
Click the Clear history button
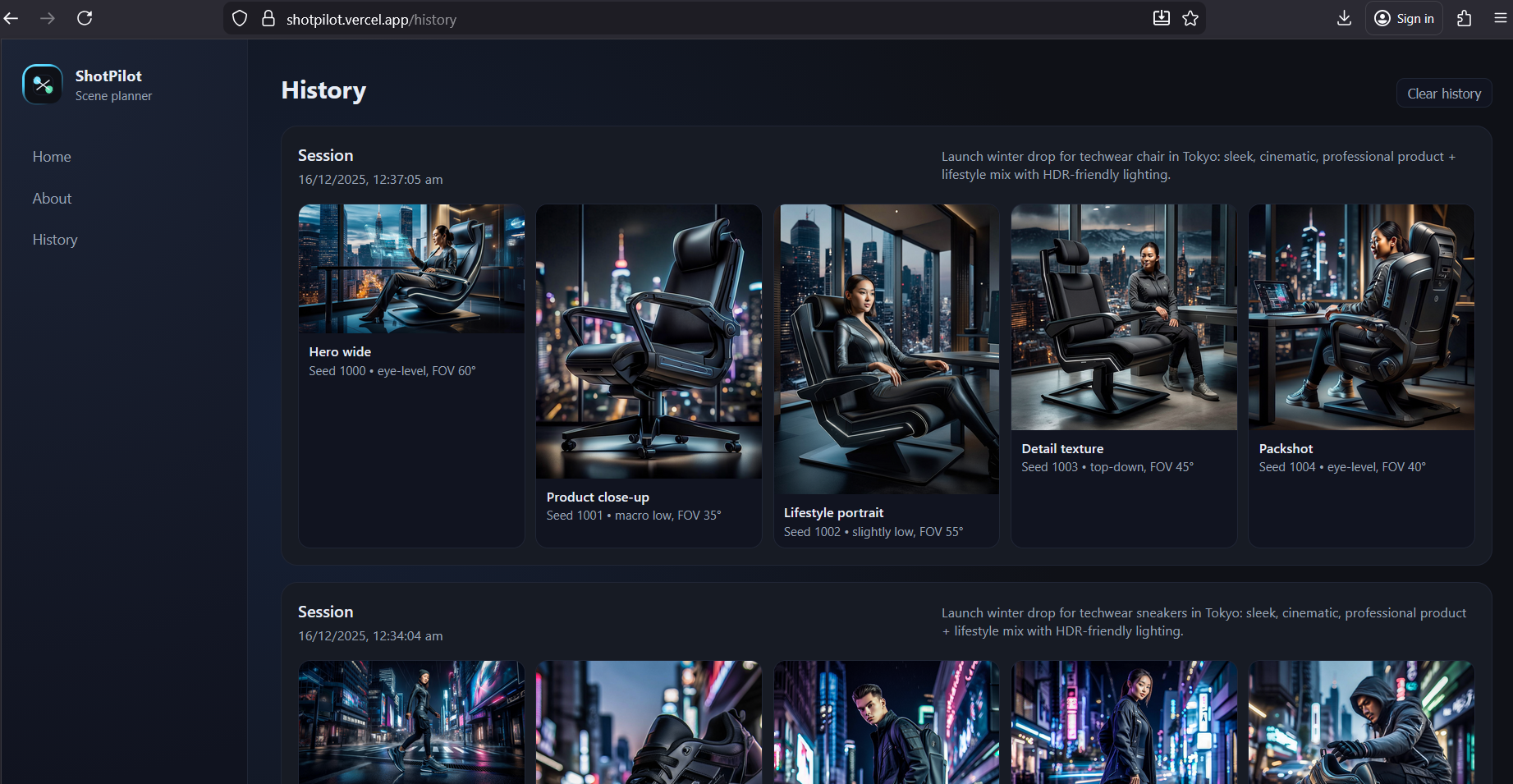tap(1444, 94)
